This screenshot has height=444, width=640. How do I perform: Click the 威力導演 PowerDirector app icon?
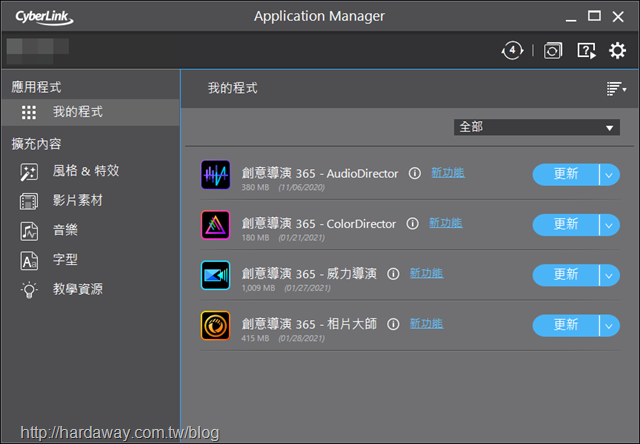(x=216, y=275)
